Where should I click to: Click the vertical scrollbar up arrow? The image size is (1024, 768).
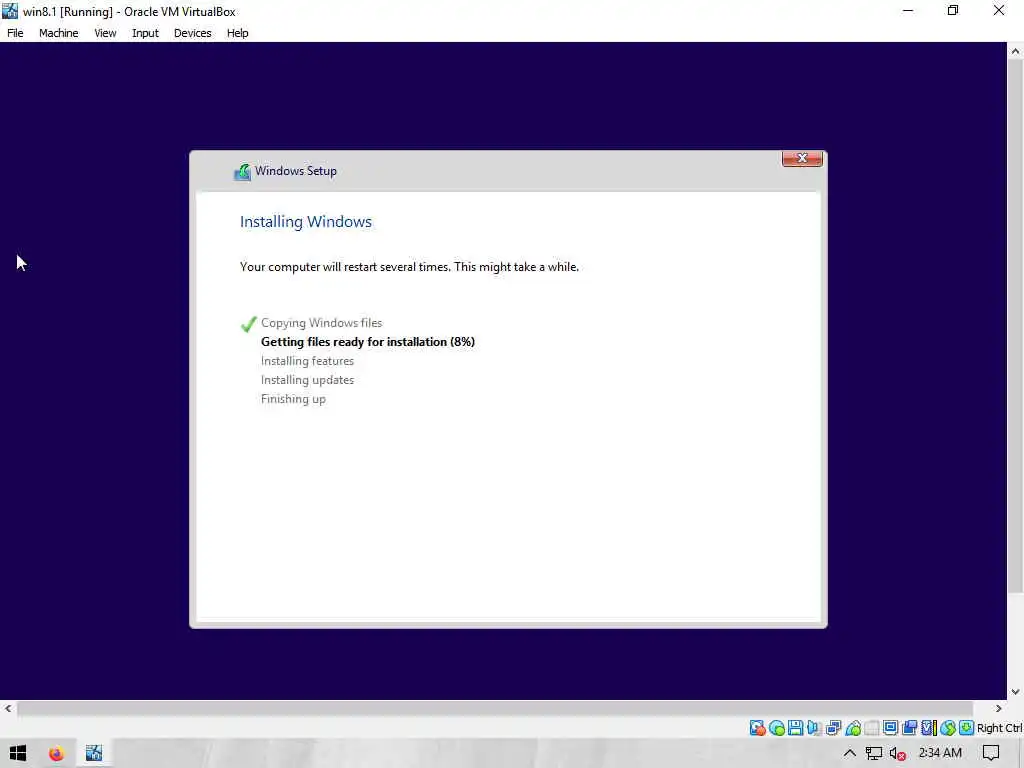tap(1015, 51)
